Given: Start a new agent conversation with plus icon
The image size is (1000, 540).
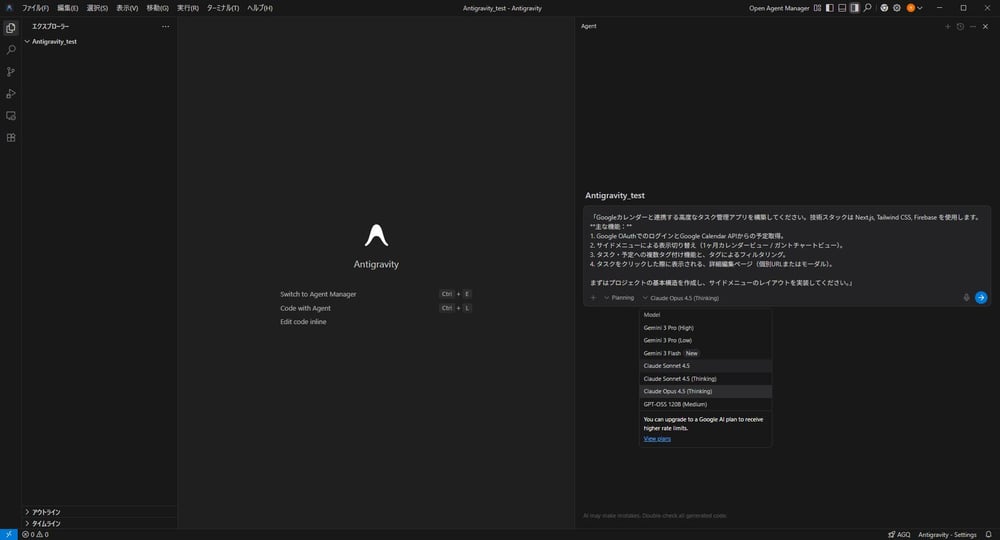Looking at the screenshot, I should (948, 26).
